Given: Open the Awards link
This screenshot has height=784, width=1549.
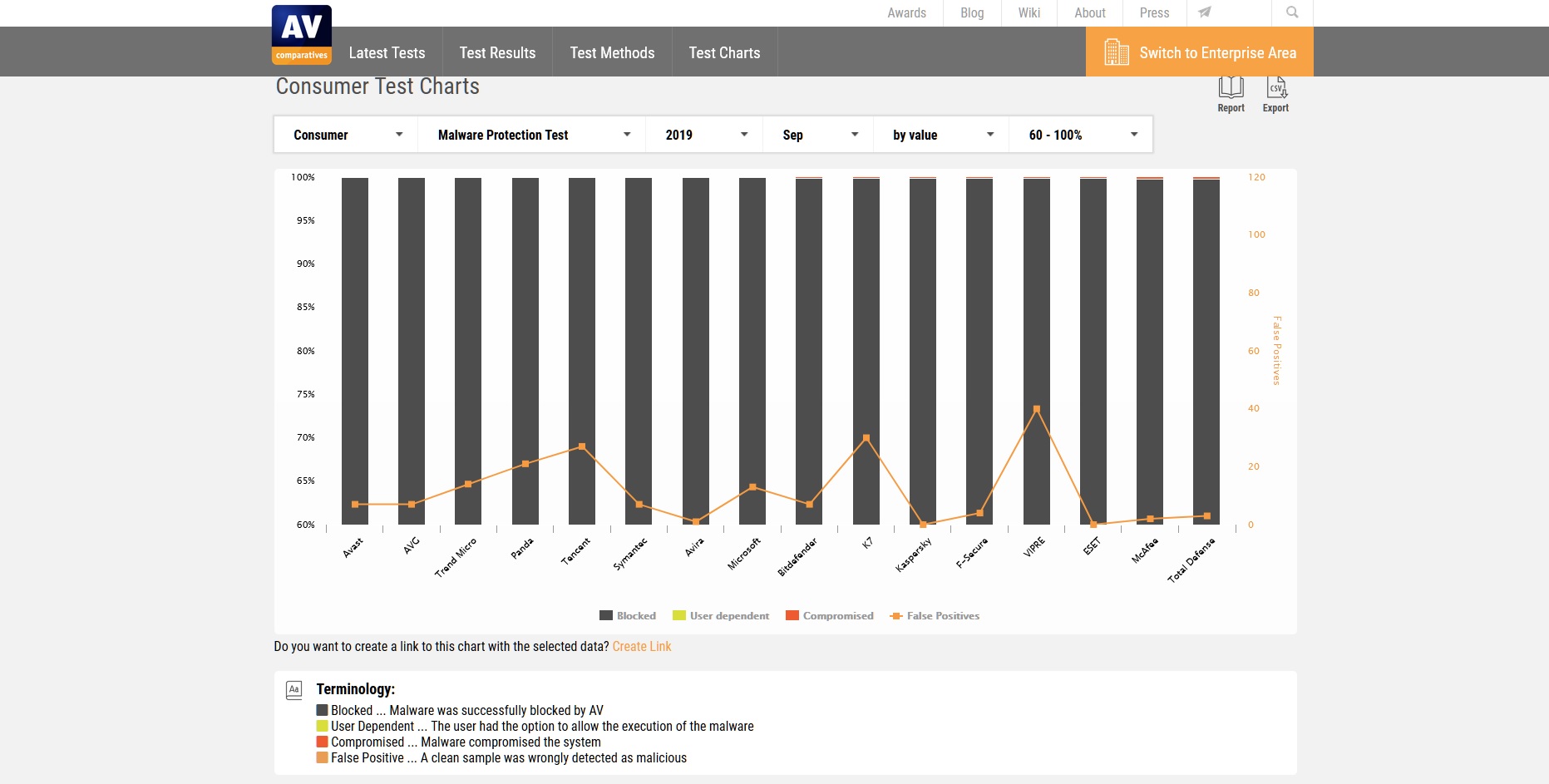Looking at the screenshot, I should click(x=906, y=13).
